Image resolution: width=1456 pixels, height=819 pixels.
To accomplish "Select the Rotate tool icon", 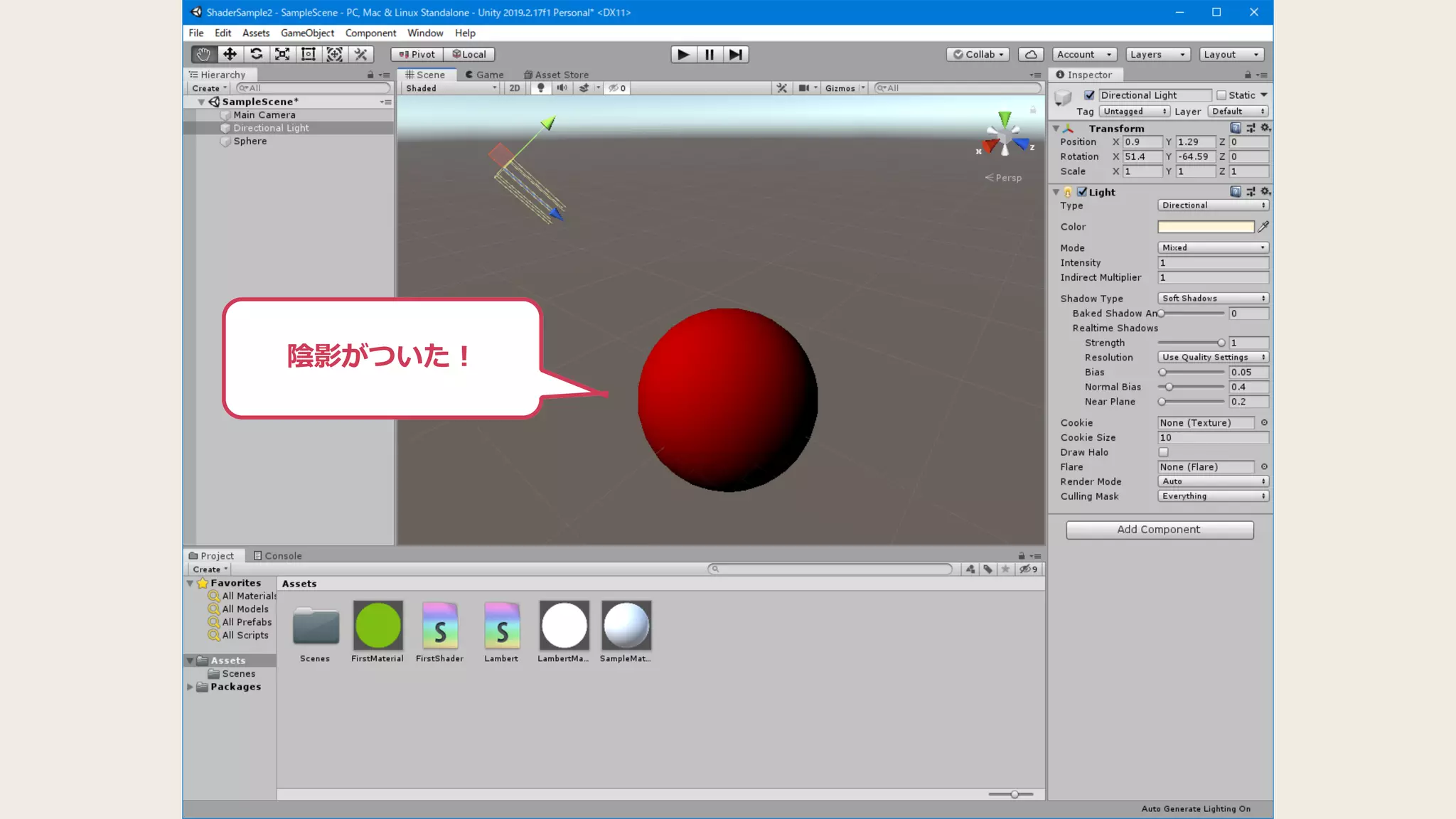I will [x=256, y=54].
